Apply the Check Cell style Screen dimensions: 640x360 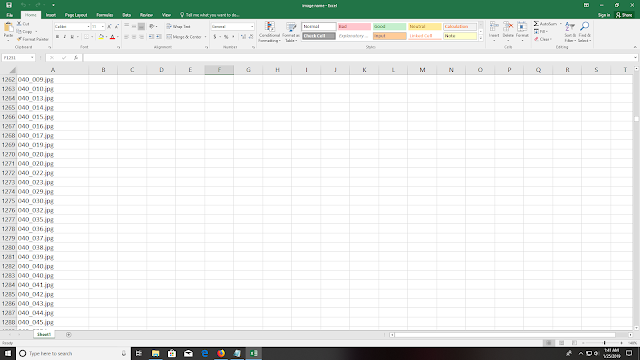pyautogui.click(x=319, y=36)
